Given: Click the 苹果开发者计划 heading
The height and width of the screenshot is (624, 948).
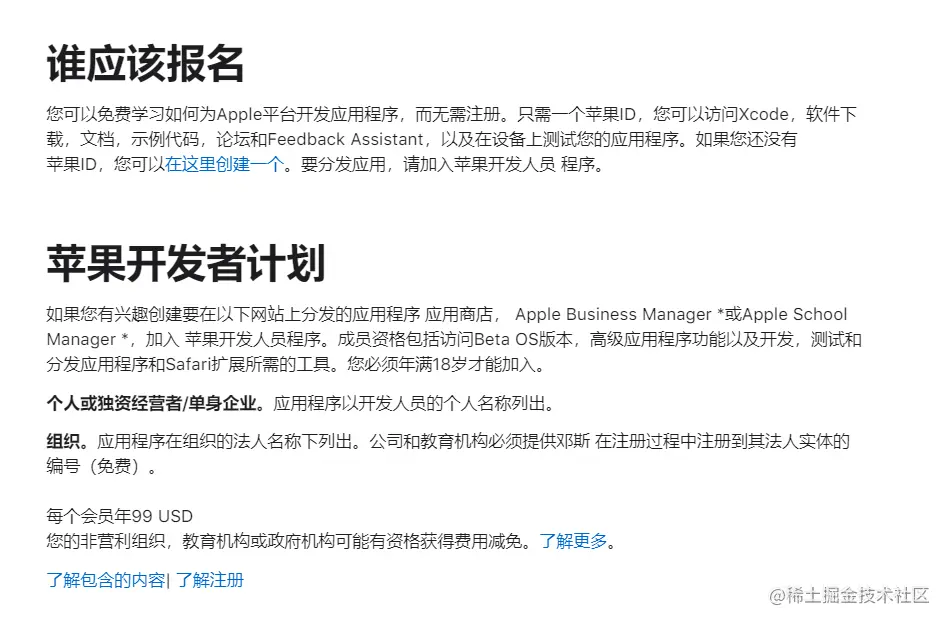Looking at the screenshot, I should click(x=186, y=263).
